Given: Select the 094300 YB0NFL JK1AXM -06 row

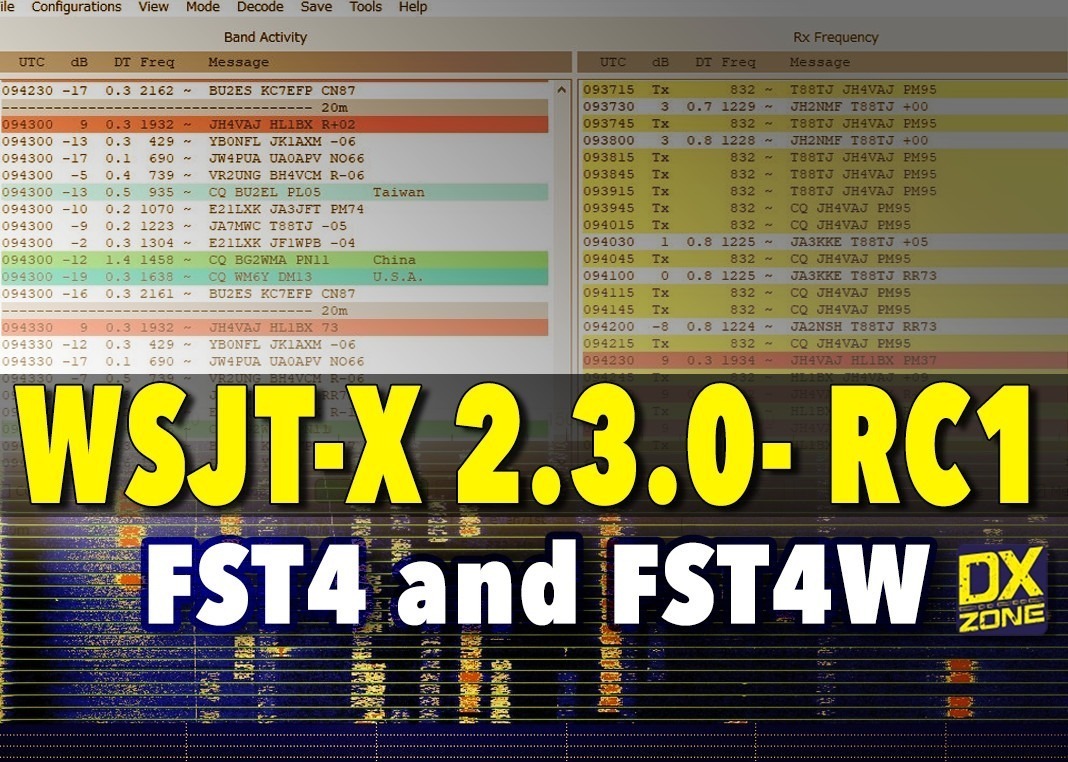Looking at the screenshot, I should tap(274, 142).
